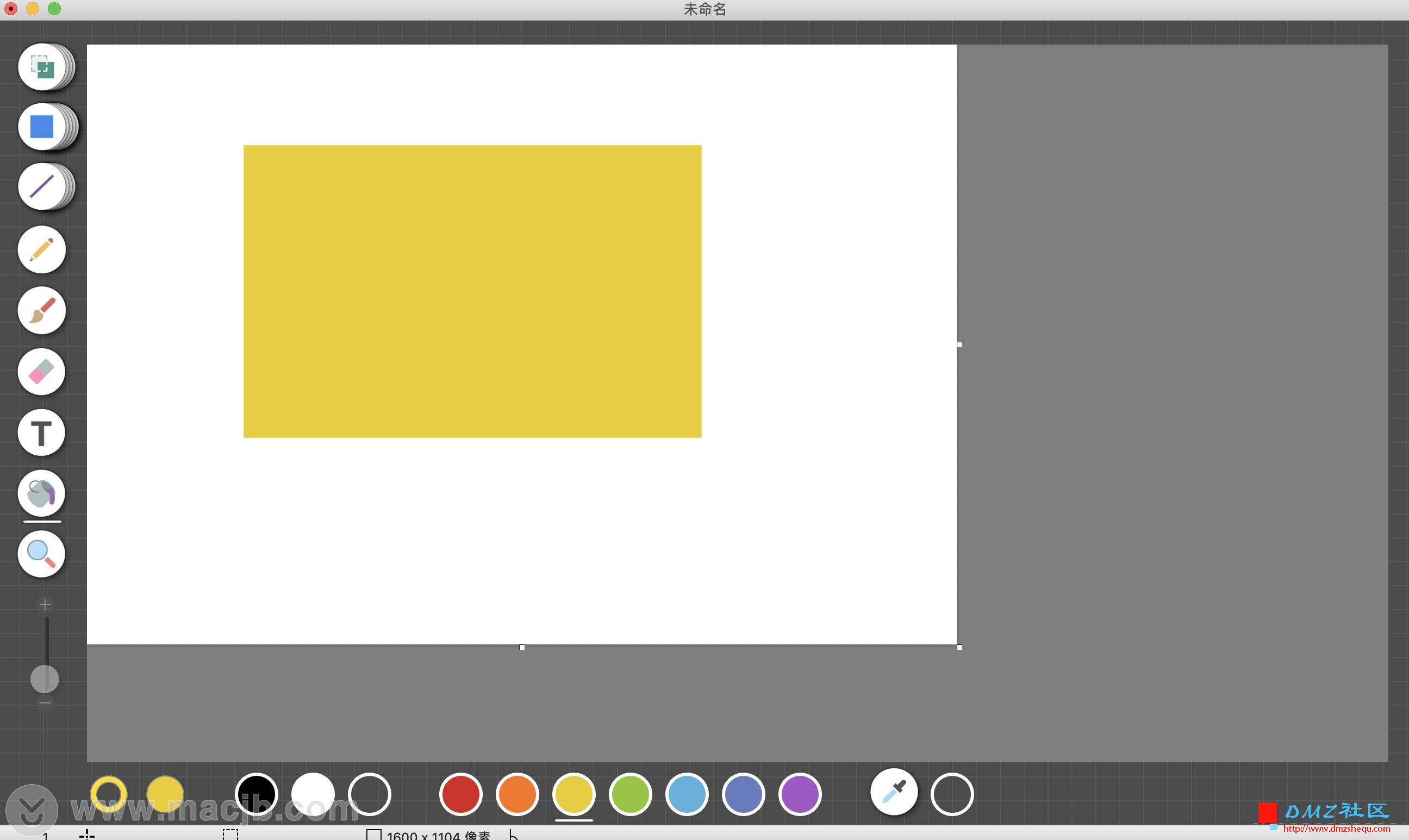Click the canvas bottom-edge resize handle

coord(522,647)
